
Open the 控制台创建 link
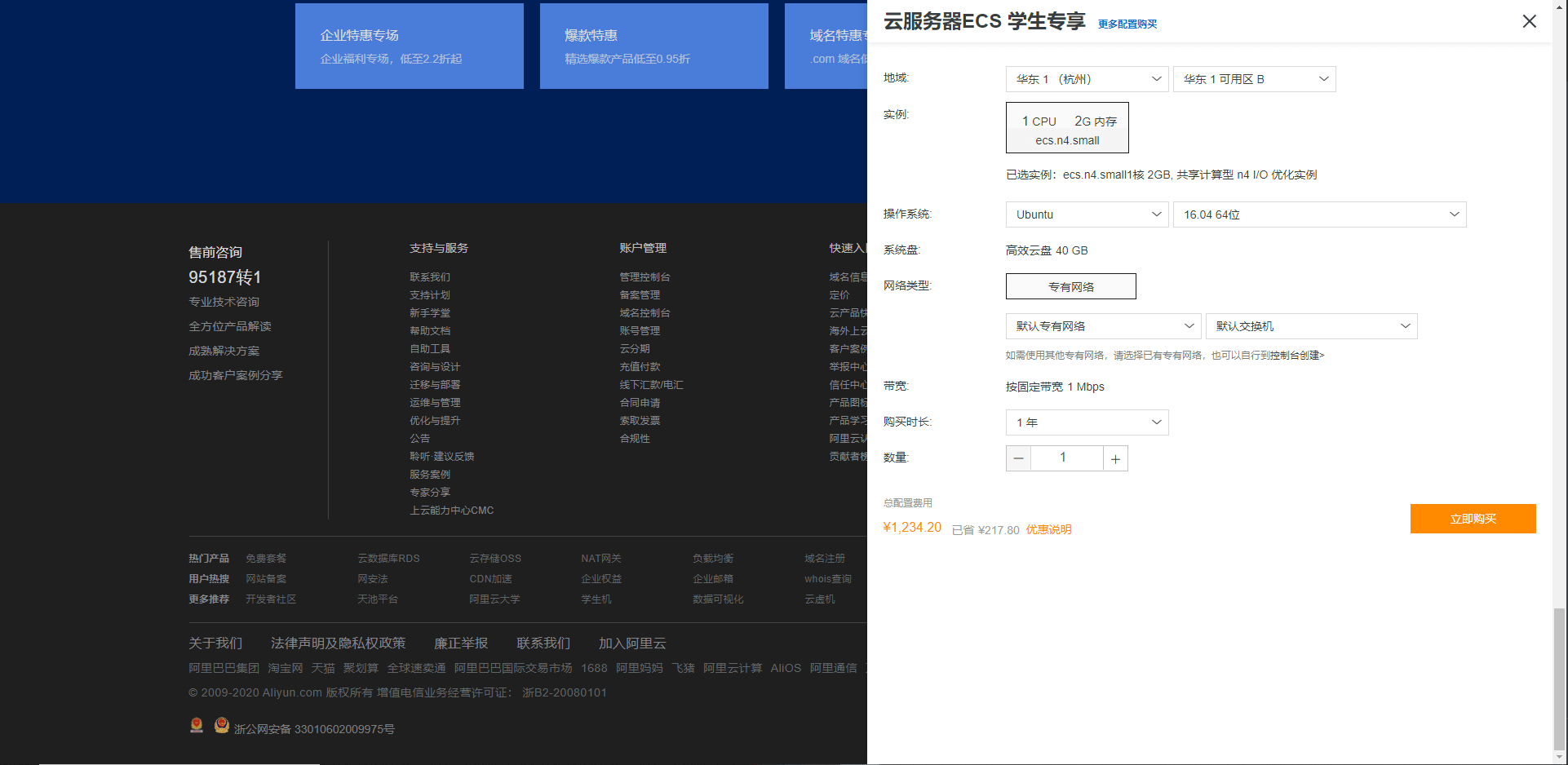point(1297,356)
